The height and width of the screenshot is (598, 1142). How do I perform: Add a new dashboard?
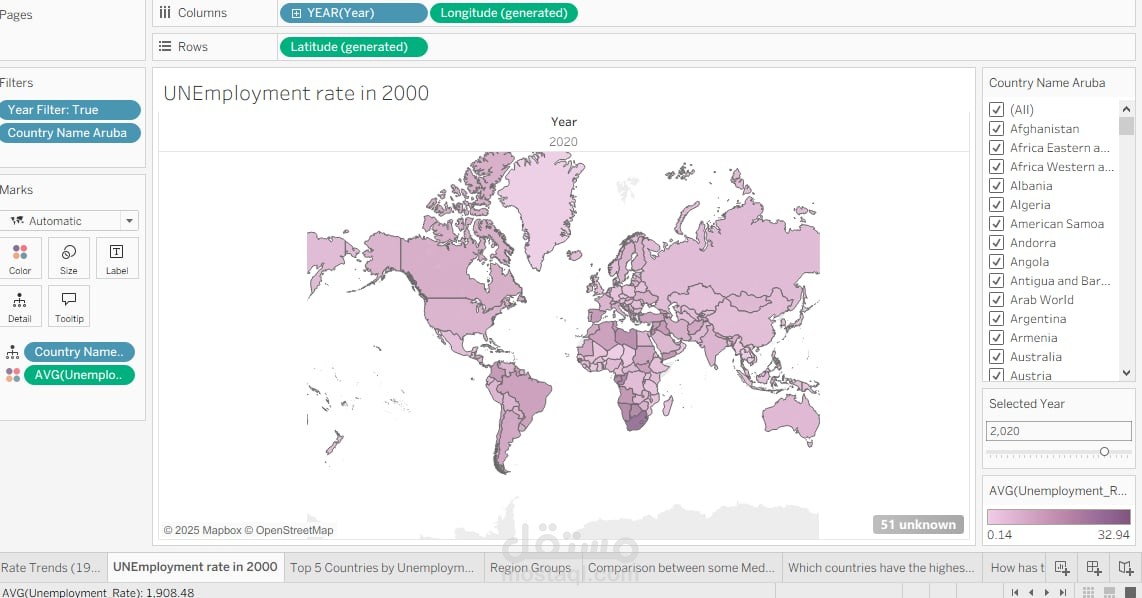pos(1094,567)
